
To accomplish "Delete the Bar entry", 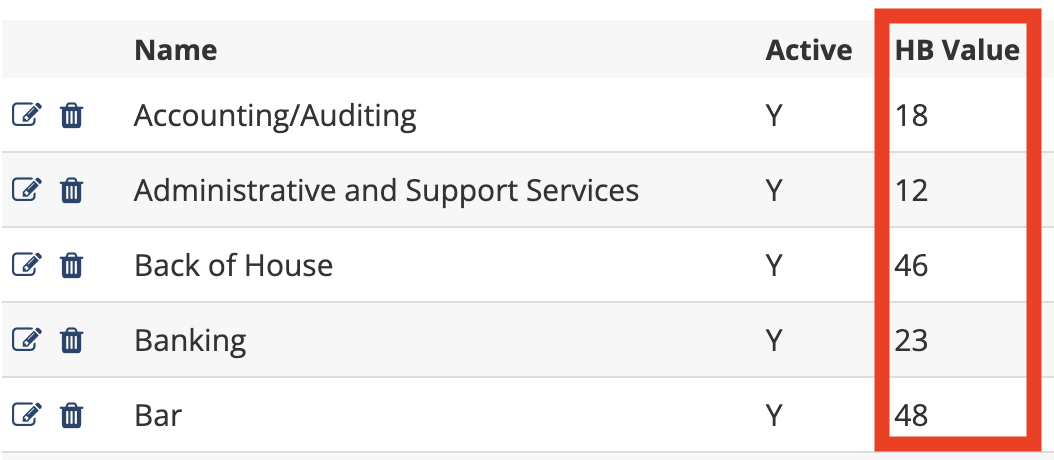I will 71,414.
